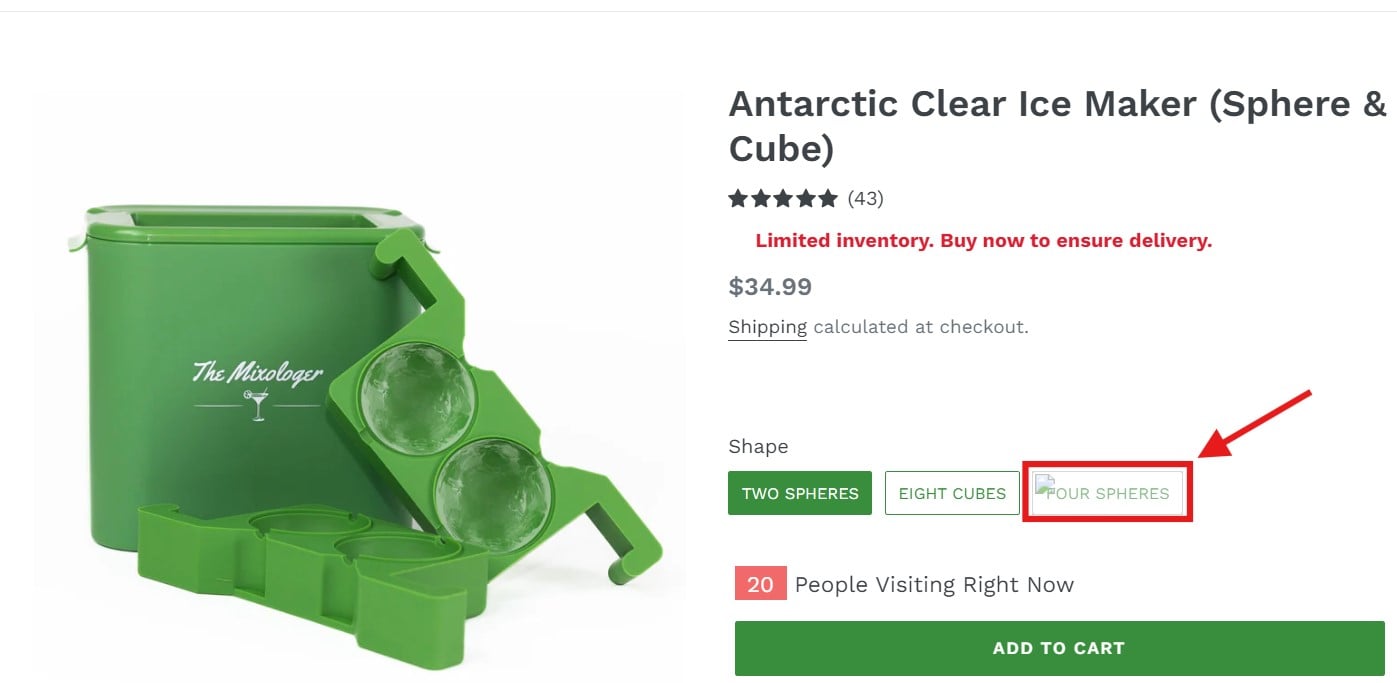1397x683 pixels.
Task: Click the red 20 visitors badge
Action: click(760, 584)
